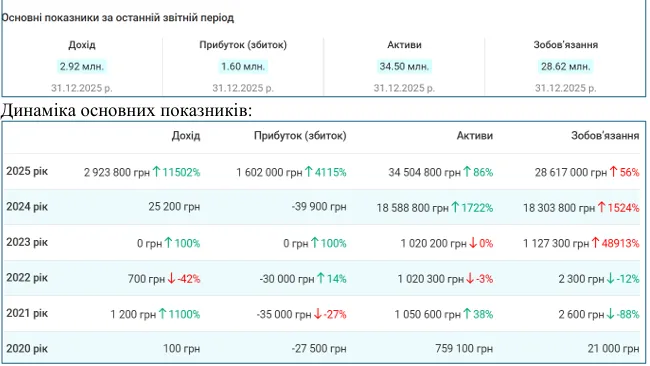Select the highlighted 34.50 млн. assets value
Screen dimensions: 650x366
click(404, 66)
